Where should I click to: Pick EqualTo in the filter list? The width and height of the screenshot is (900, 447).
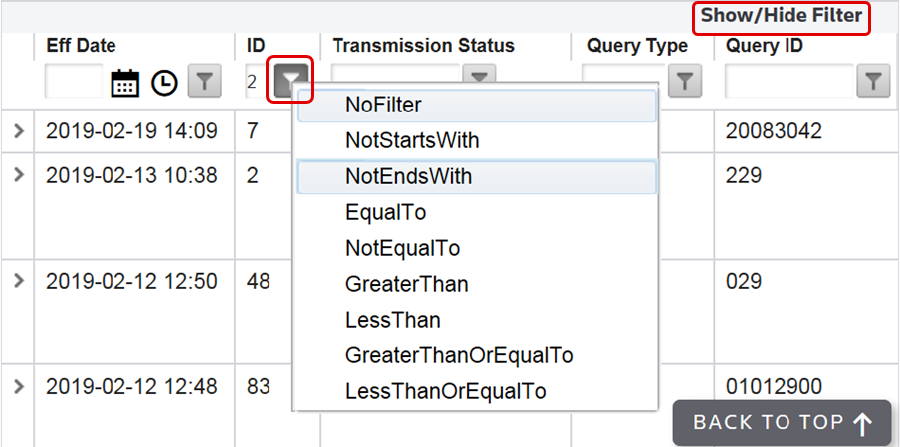coord(386,212)
